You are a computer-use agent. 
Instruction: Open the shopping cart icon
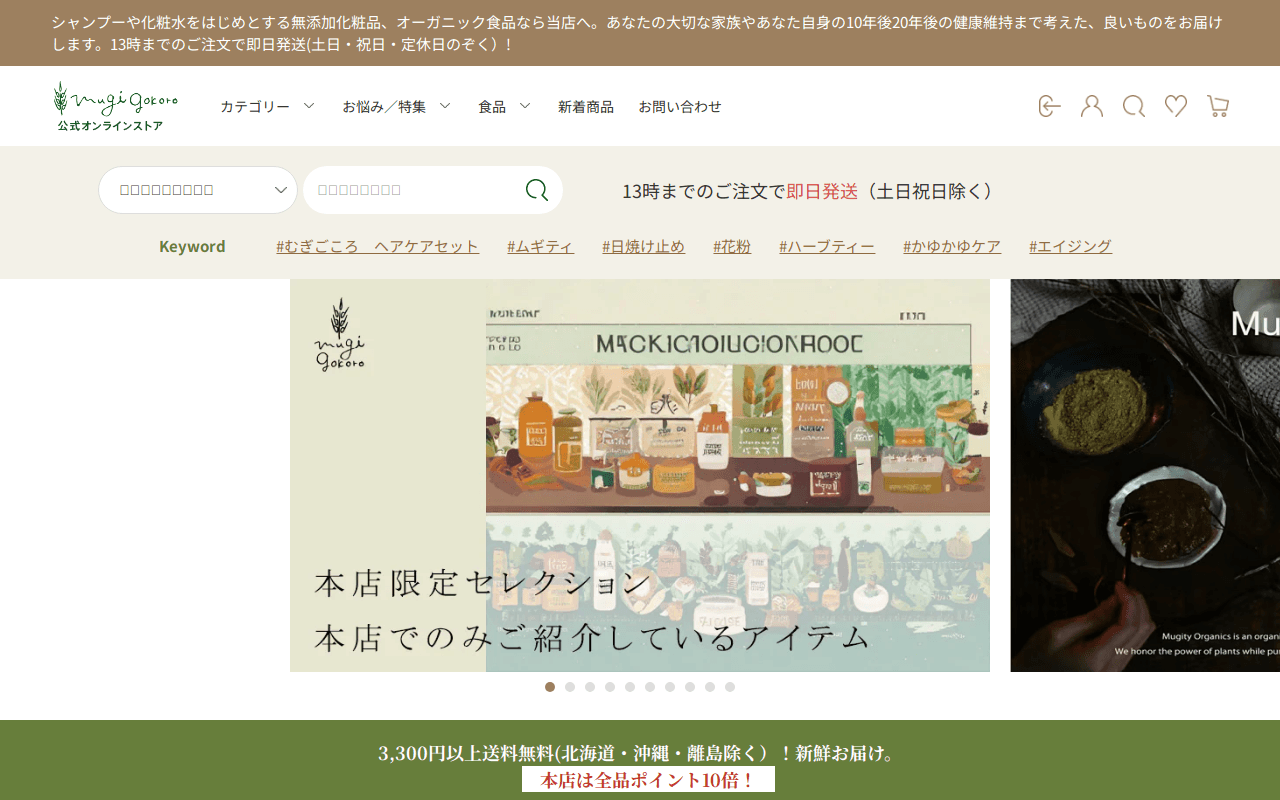click(1218, 106)
